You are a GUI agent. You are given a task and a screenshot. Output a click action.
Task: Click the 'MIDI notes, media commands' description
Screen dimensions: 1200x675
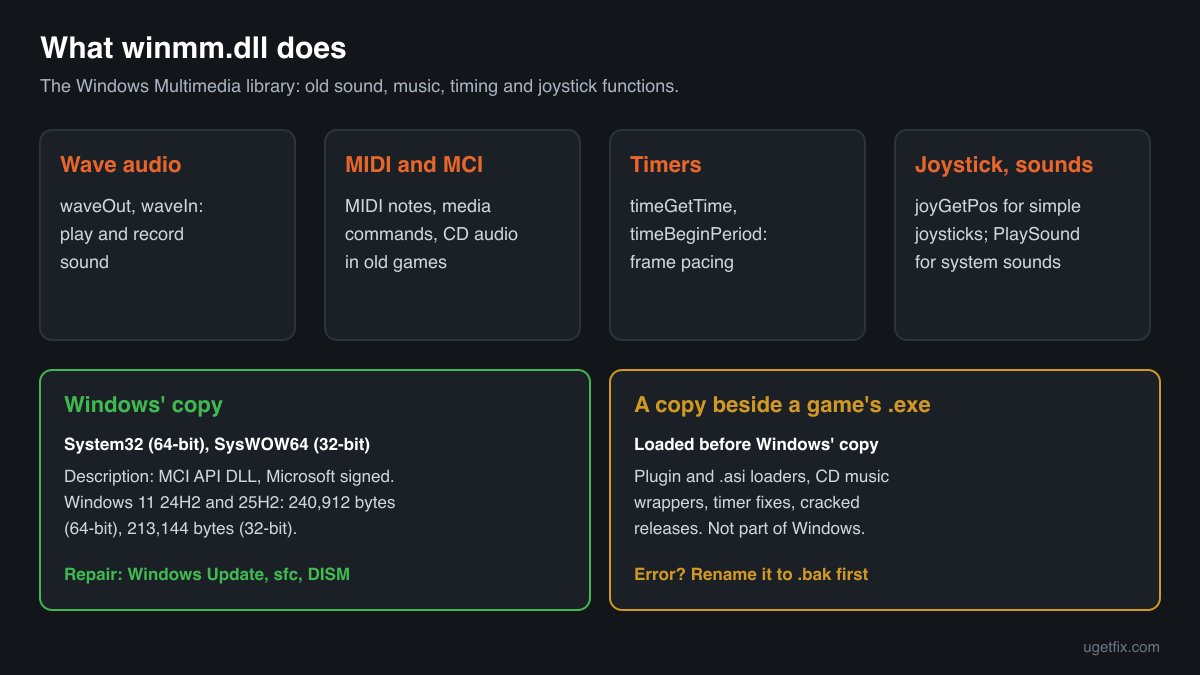(431, 234)
